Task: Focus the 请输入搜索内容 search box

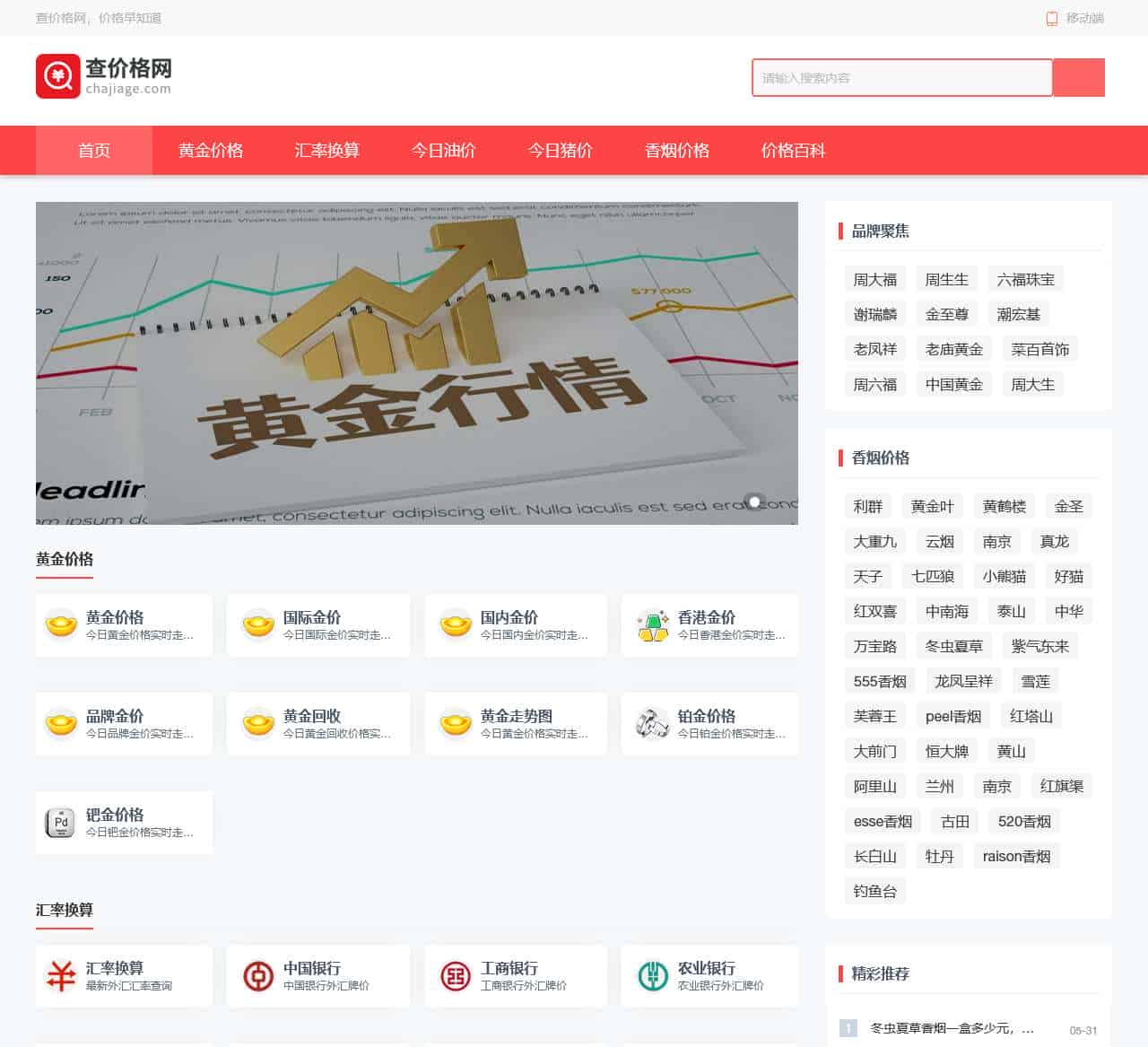Action: [x=902, y=78]
